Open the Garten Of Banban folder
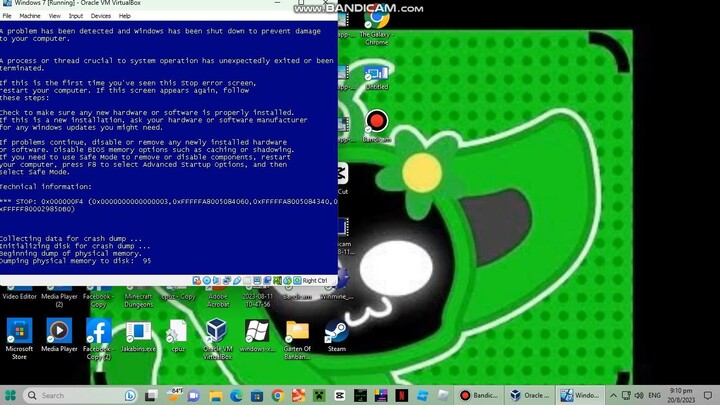 click(x=297, y=334)
